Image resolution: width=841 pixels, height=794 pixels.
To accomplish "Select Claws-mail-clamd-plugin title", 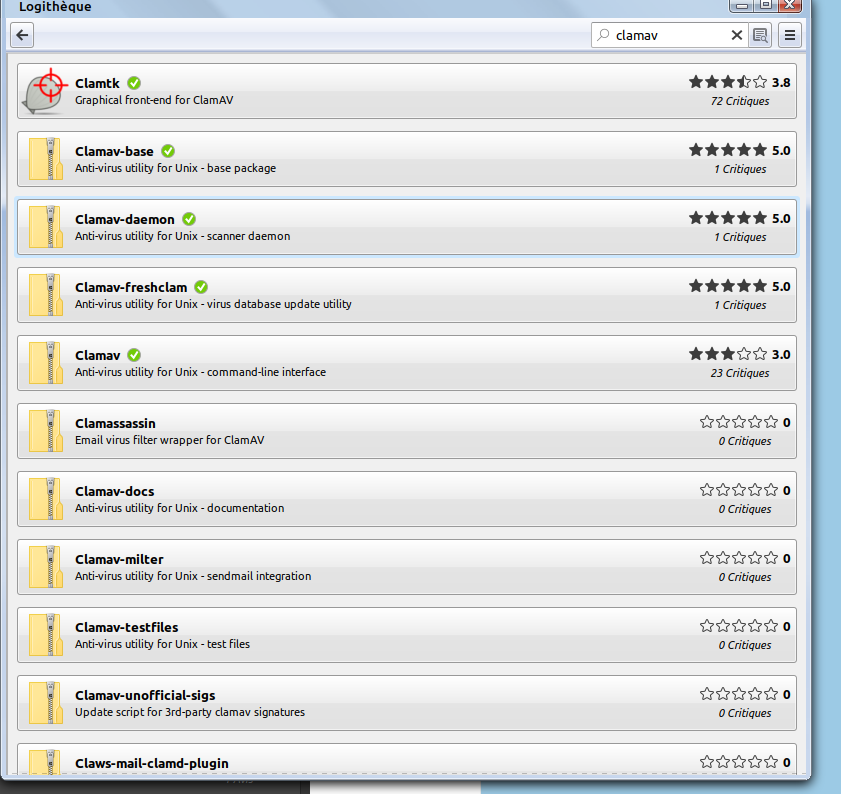I will pyautogui.click(x=152, y=763).
